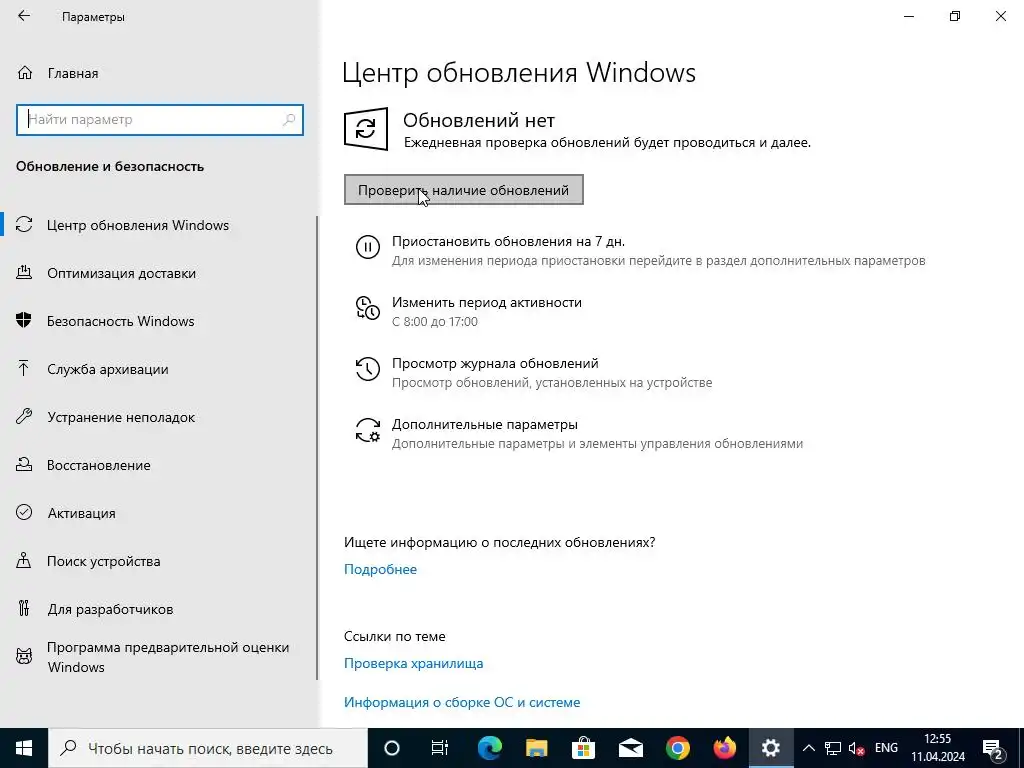Image resolution: width=1024 pixels, height=768 pixels.
Task: Click the Cortana circle icon
Action: 392,748
